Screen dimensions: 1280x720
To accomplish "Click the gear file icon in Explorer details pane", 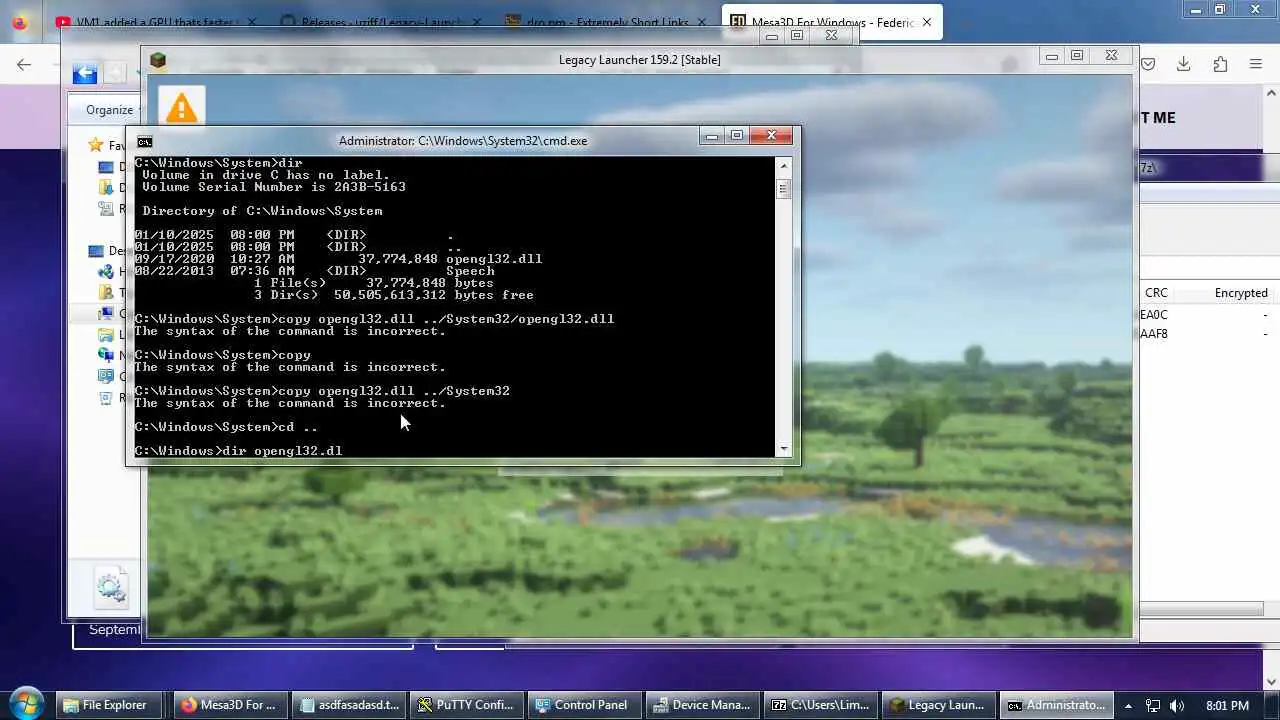I will tap(111, 587).
